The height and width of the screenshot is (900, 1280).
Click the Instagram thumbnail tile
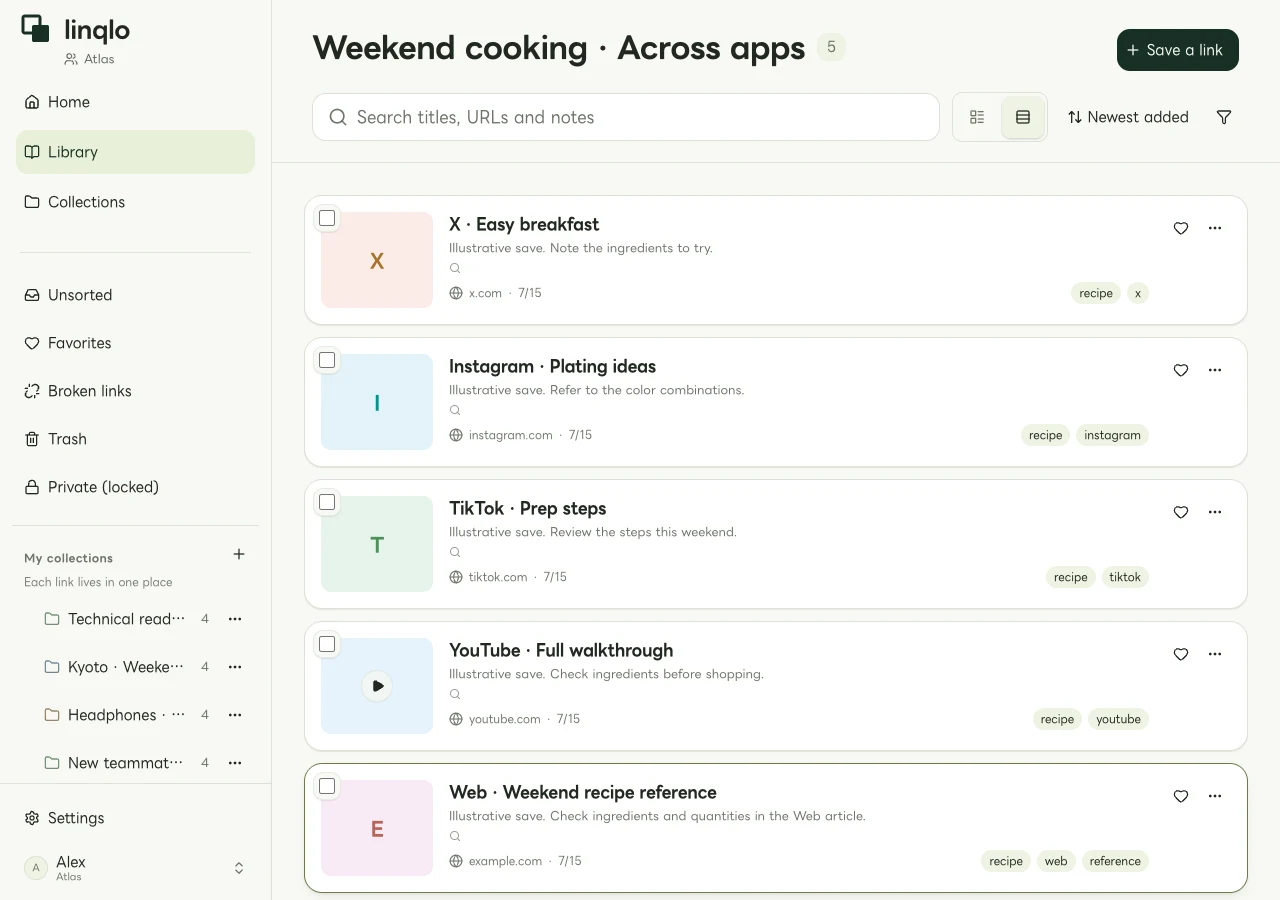(x=377, y=402)
